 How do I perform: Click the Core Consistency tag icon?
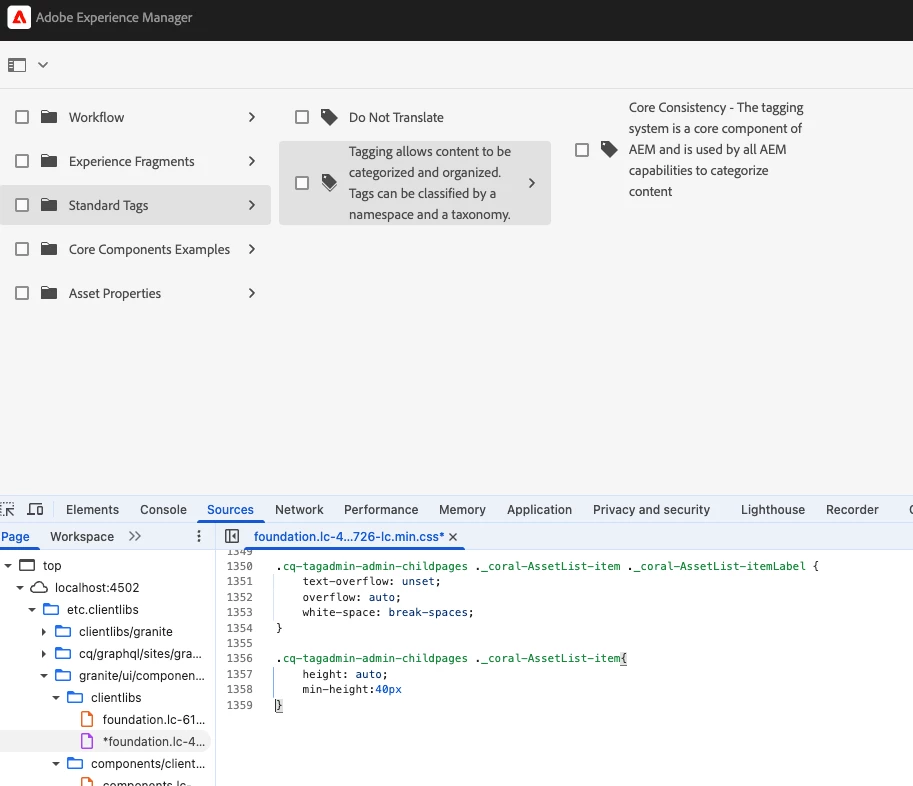pos(609,150)
